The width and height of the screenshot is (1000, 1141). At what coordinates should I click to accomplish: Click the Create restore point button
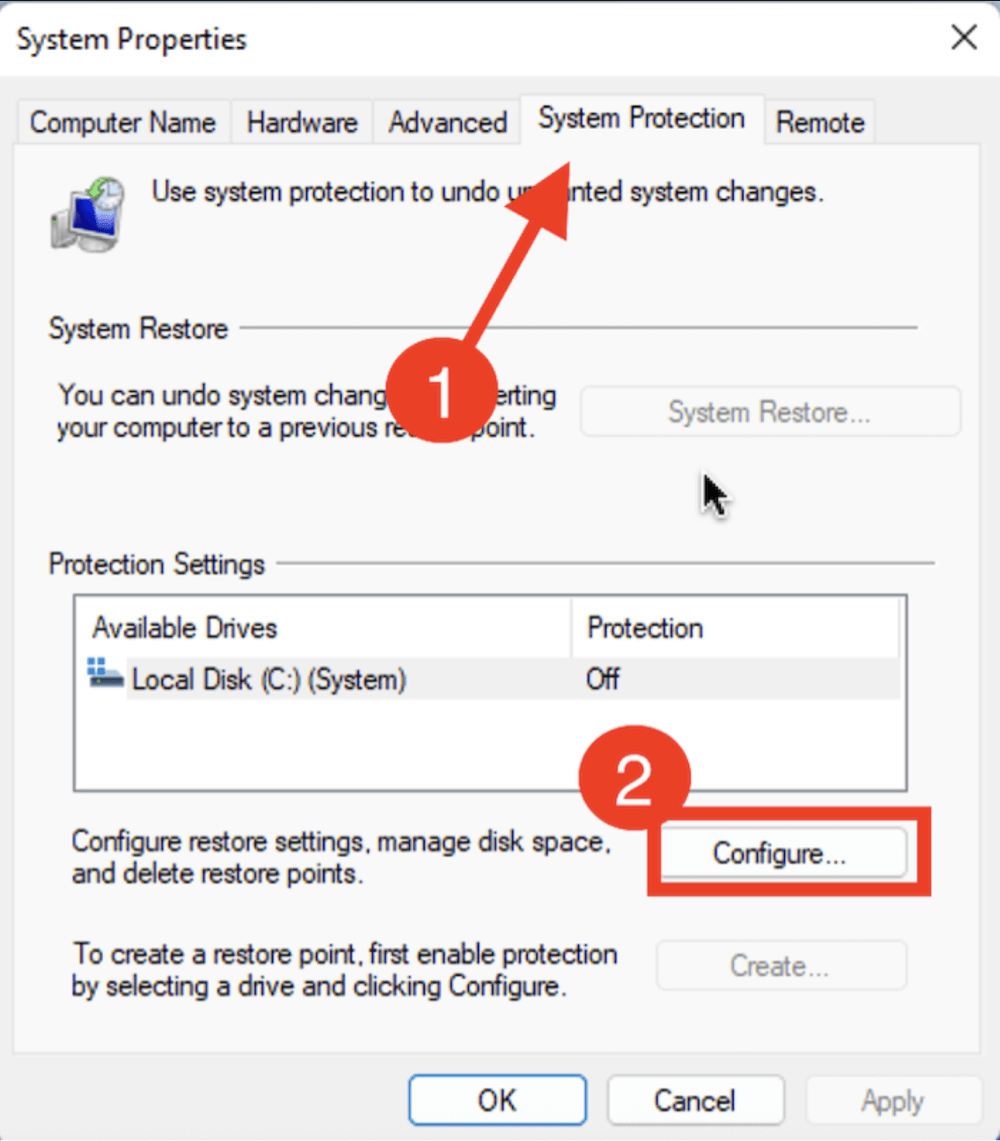781,965
